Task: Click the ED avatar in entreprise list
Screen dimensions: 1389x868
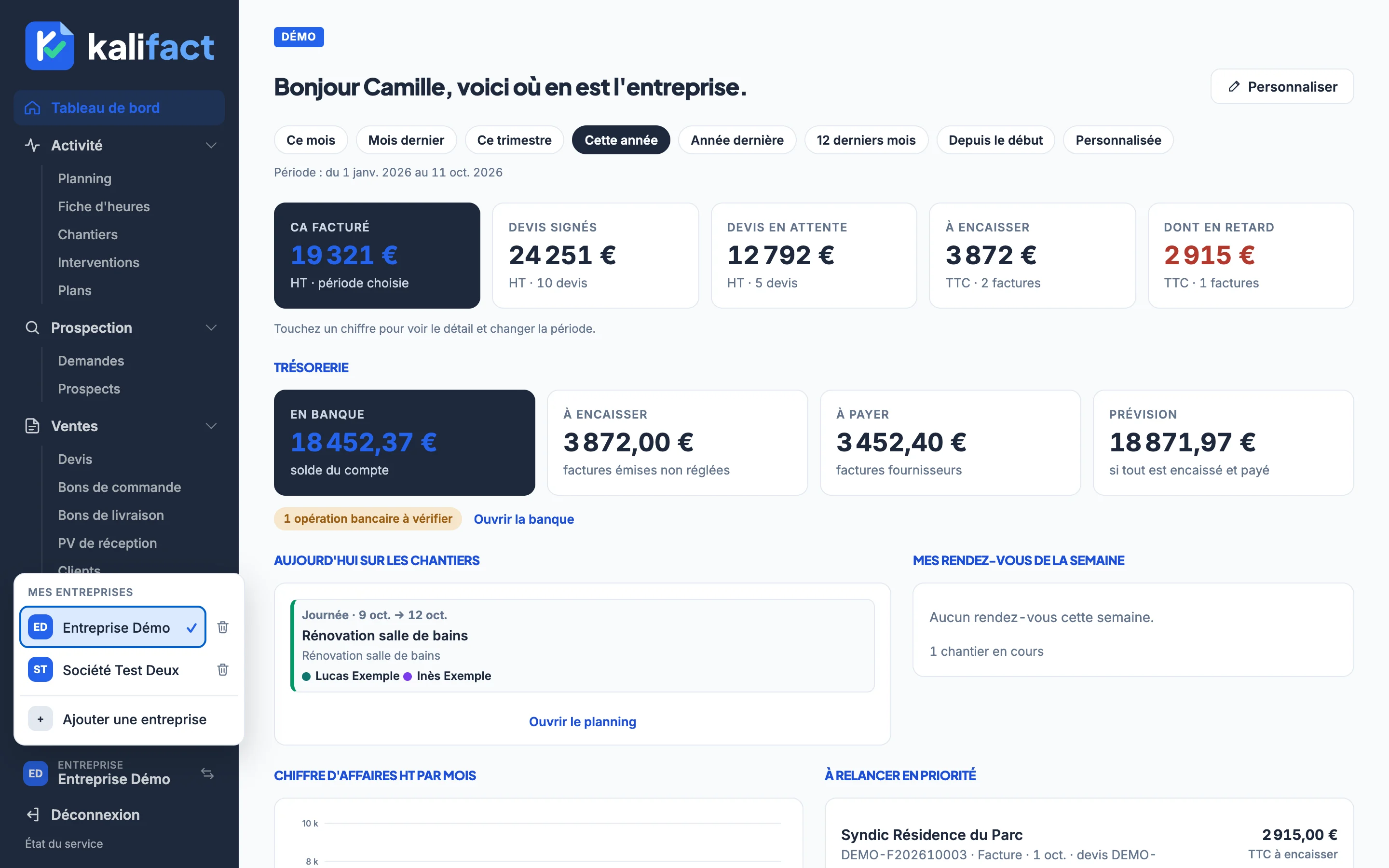Action: [40, 627]
